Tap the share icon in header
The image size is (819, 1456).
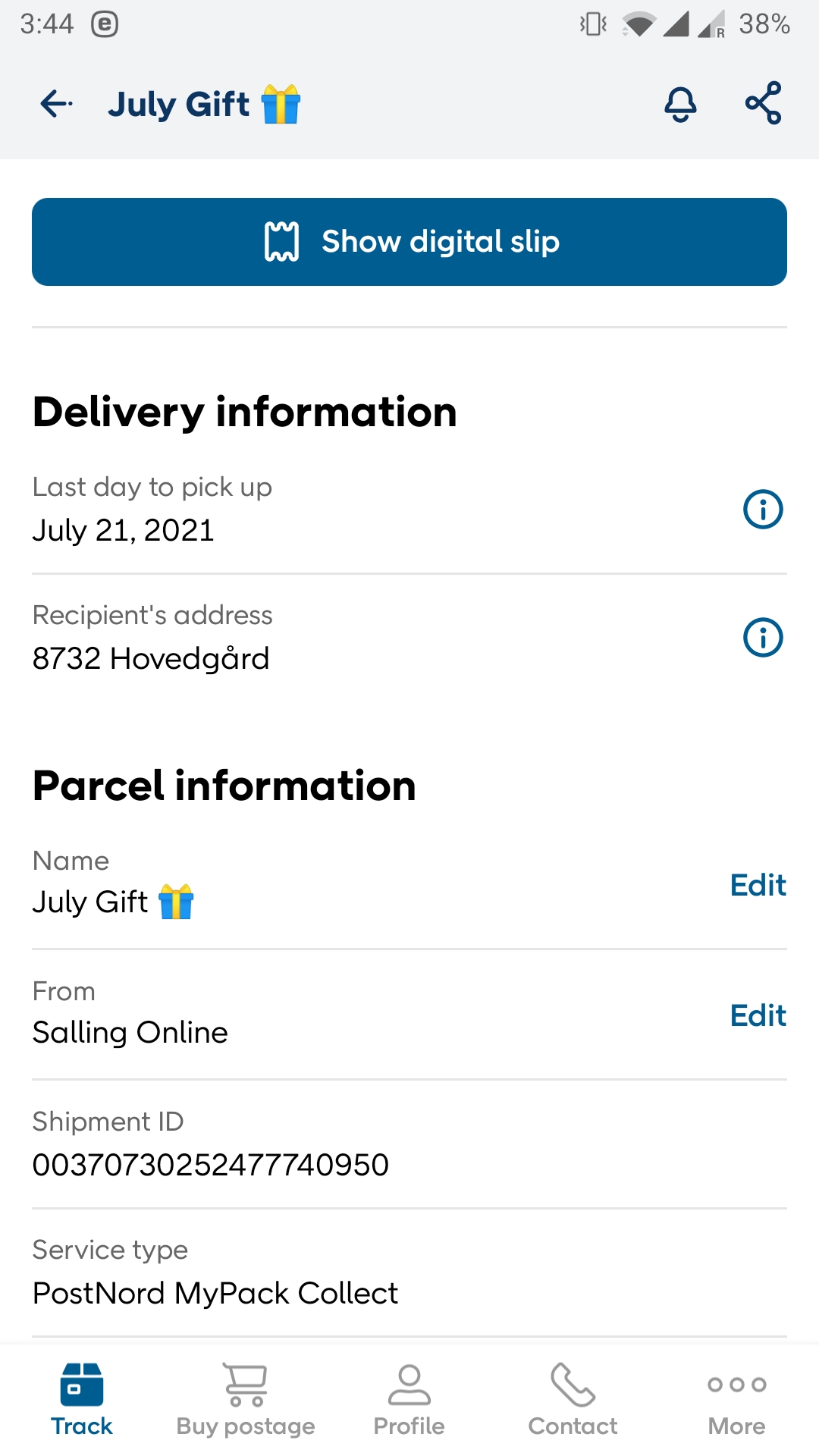[763, 103]
